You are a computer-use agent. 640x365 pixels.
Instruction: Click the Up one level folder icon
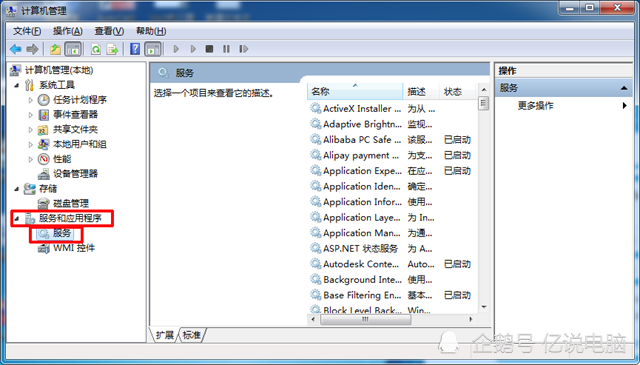coord(55,49)
